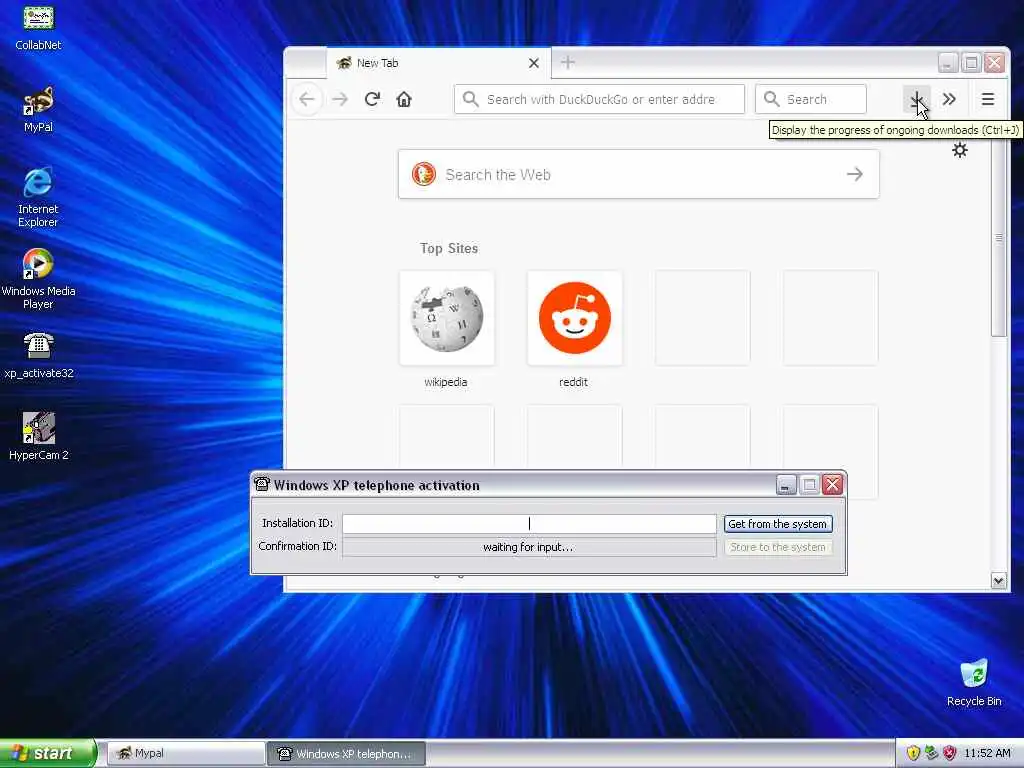Close the New Tab tab
Viewport: 1024px width, 768px height.
(534, 63)
